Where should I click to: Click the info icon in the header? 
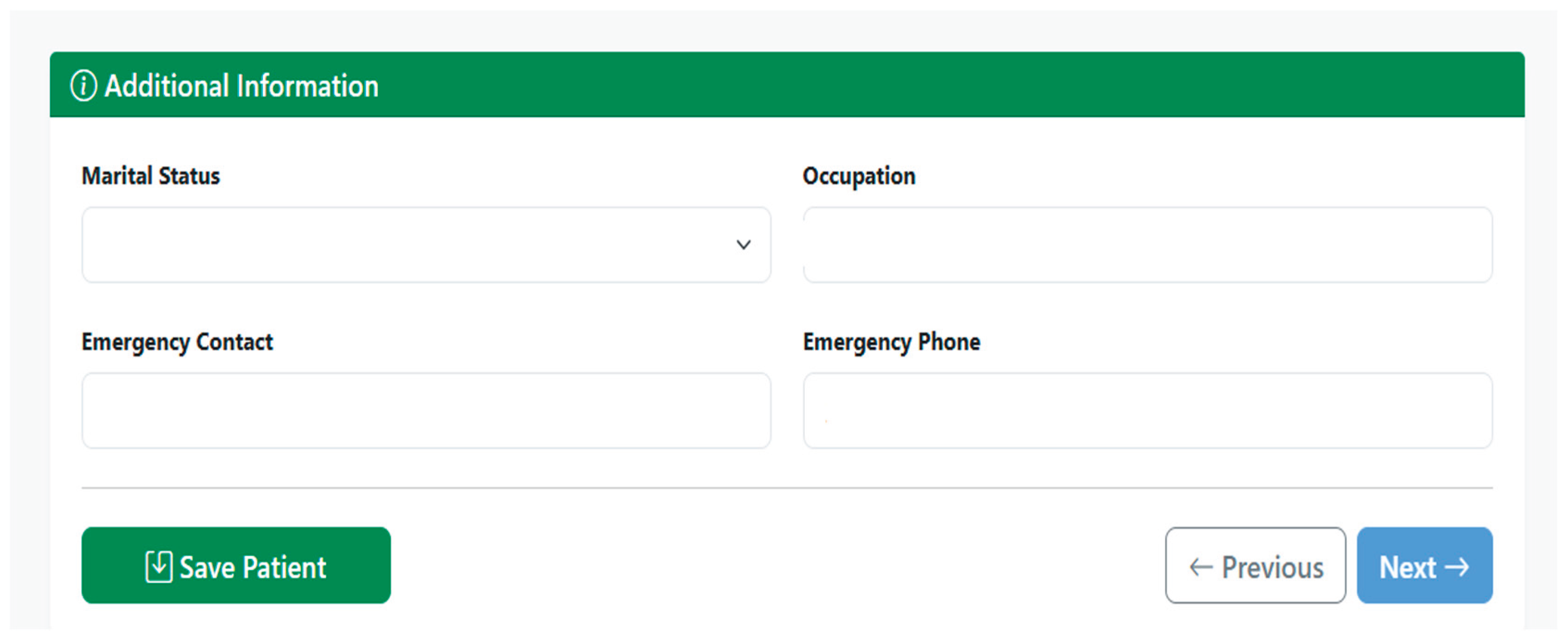click(x=83, y=86)
